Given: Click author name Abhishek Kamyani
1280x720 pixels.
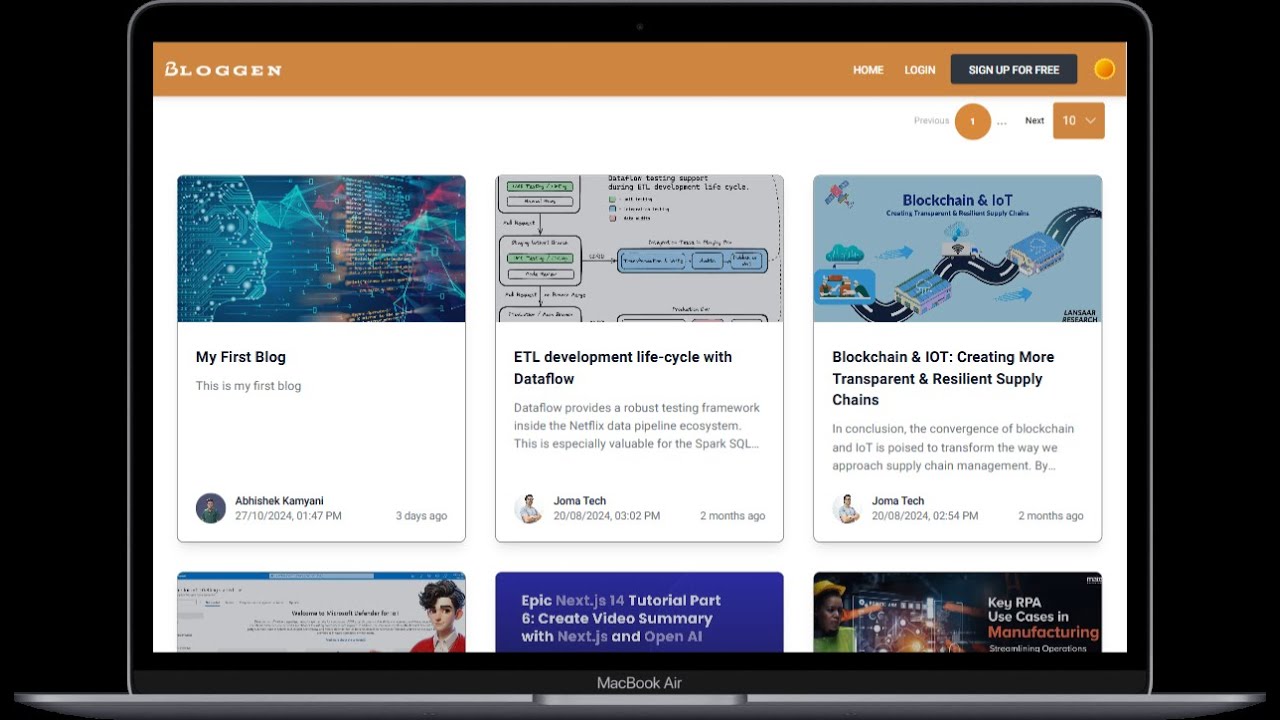Looking at the screenshot, I should coord(279,501).
